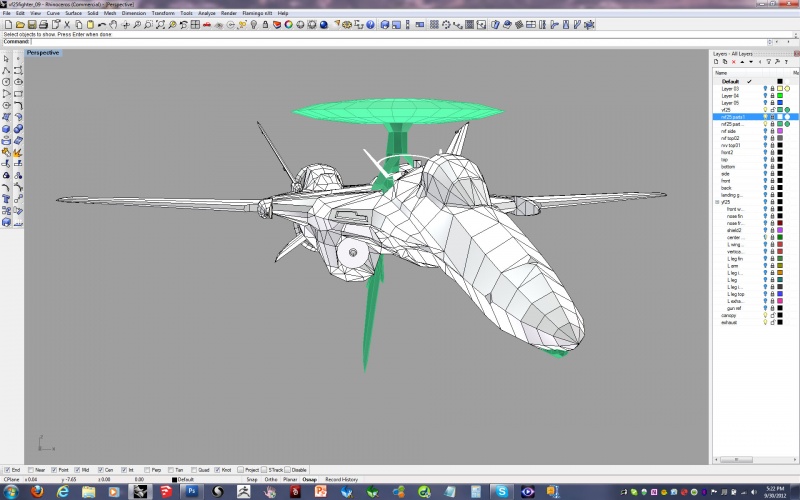Toggle lock icon of exhaust layer
Screen dimensions: 800x500
[772, 322]
